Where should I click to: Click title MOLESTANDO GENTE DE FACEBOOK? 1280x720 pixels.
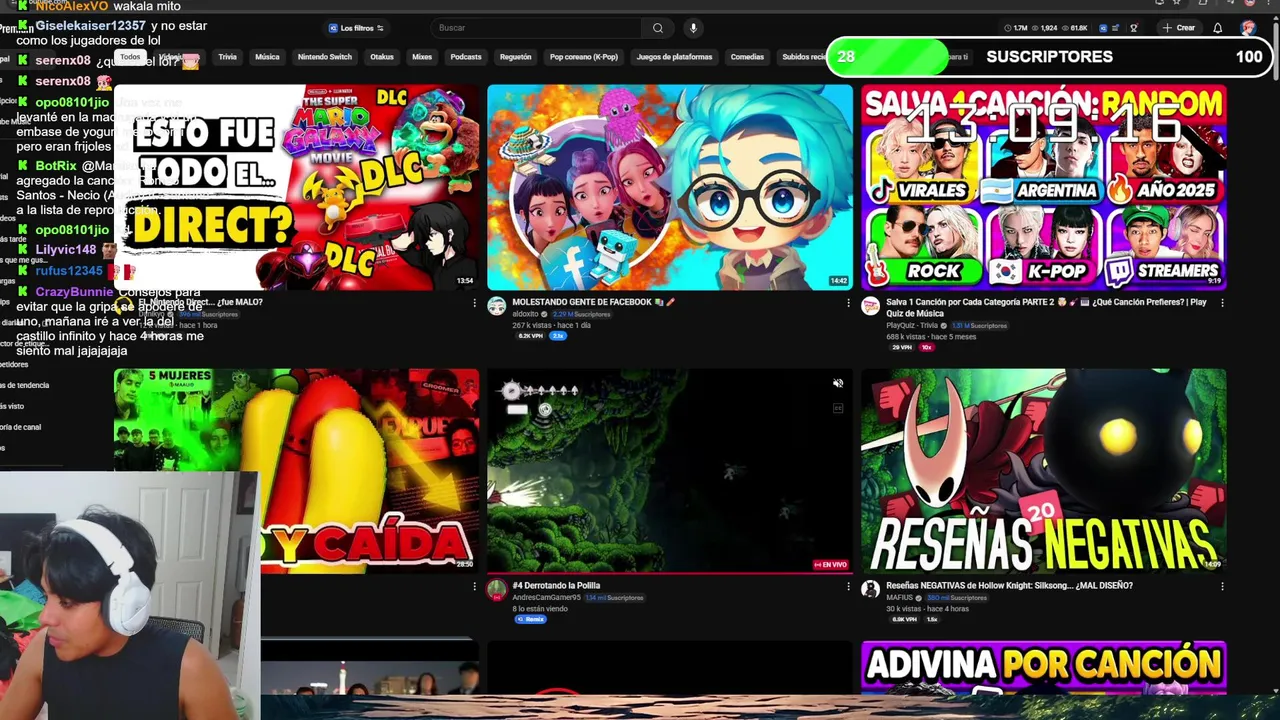click(594, 302)
